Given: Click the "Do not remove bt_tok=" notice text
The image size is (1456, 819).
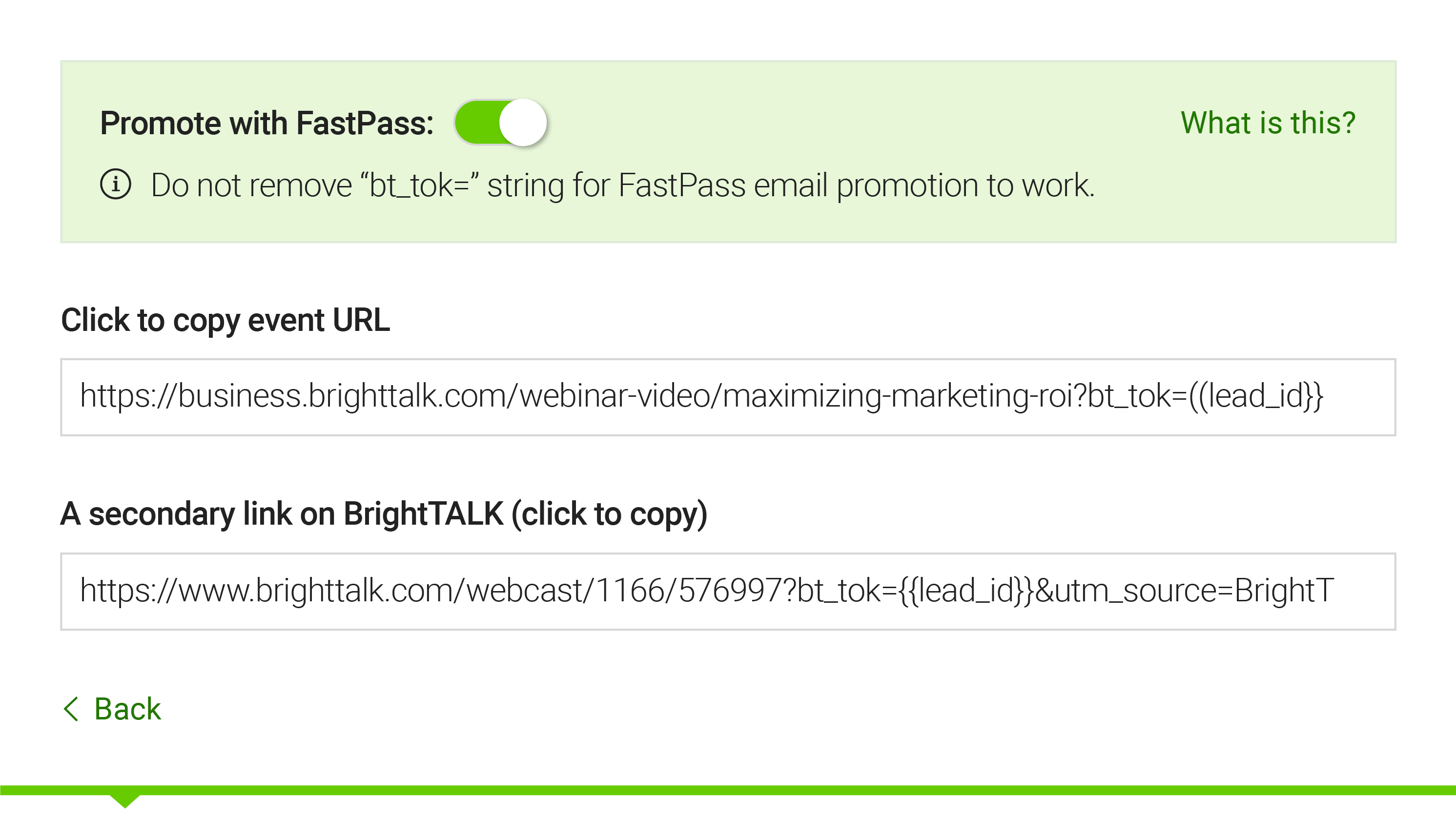Looking at the screenshot, I should tap(622, 185).
